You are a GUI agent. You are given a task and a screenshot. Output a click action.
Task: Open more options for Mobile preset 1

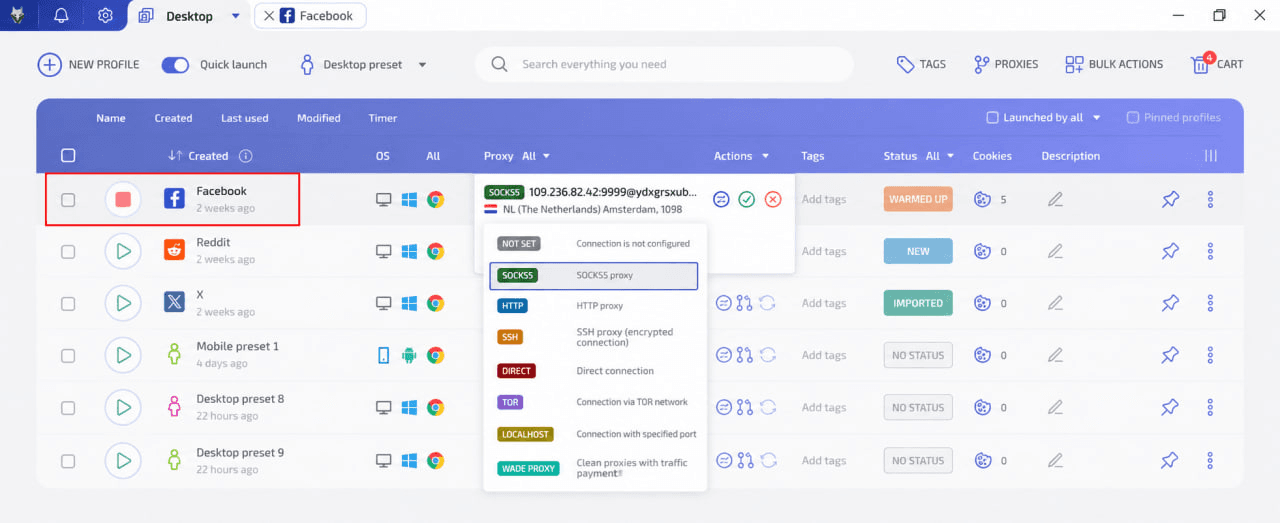tap(1210, 355)
